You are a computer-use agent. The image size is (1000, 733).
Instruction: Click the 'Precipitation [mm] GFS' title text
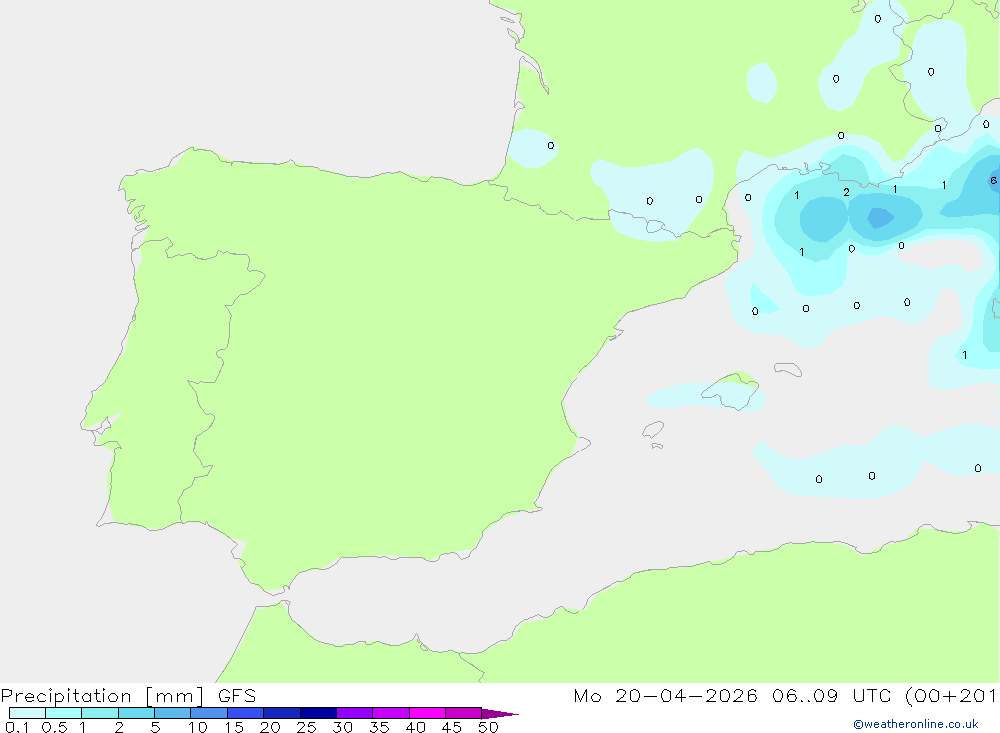point(128,696)
